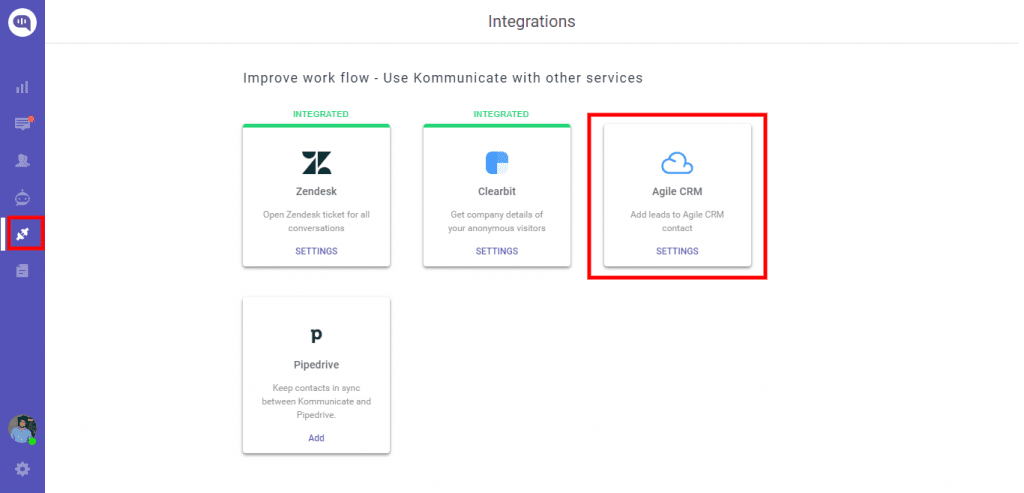Open conversations icon with red notification dot

pos(24,123)
